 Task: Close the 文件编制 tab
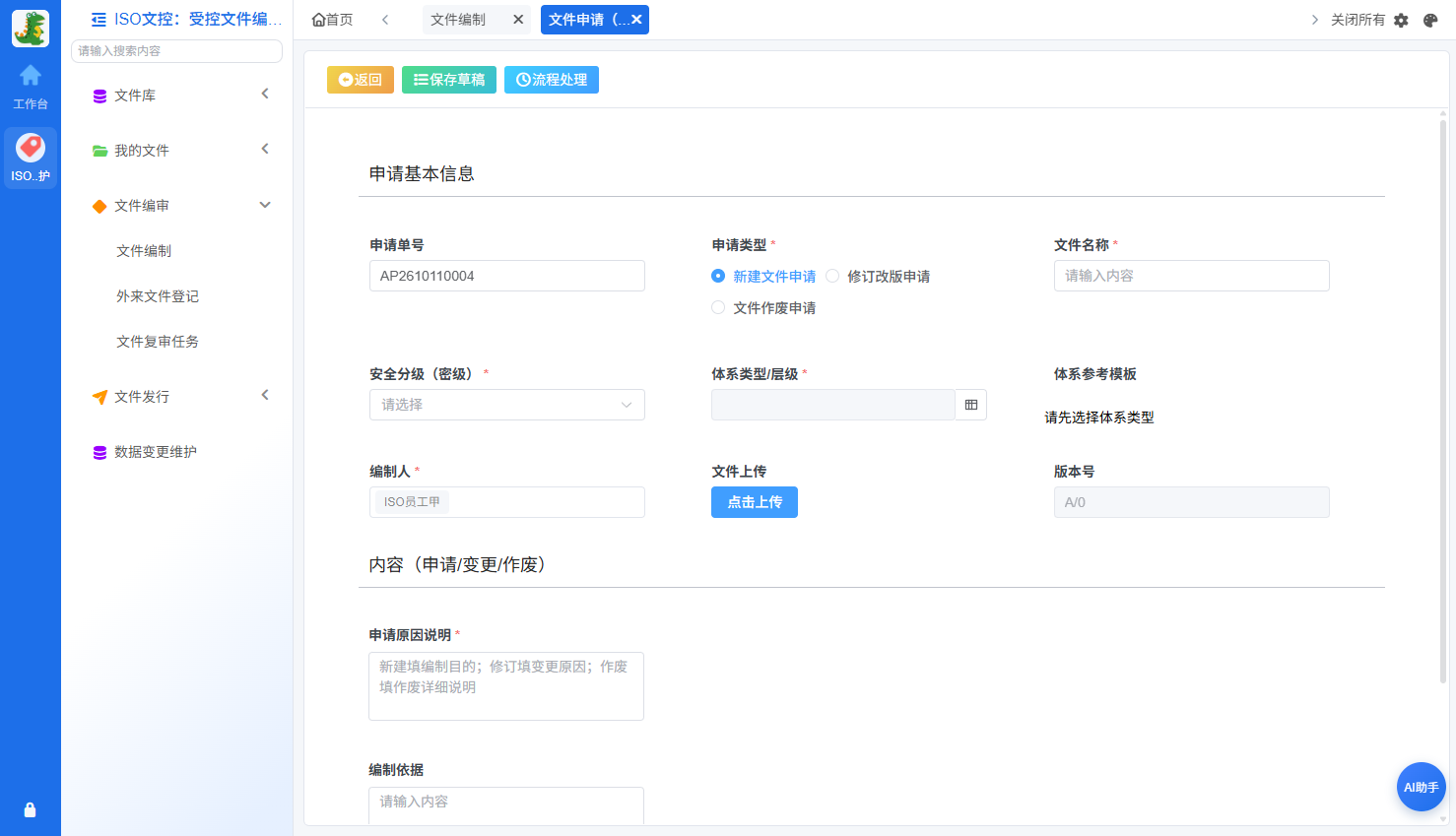click(x=518, y=20)
